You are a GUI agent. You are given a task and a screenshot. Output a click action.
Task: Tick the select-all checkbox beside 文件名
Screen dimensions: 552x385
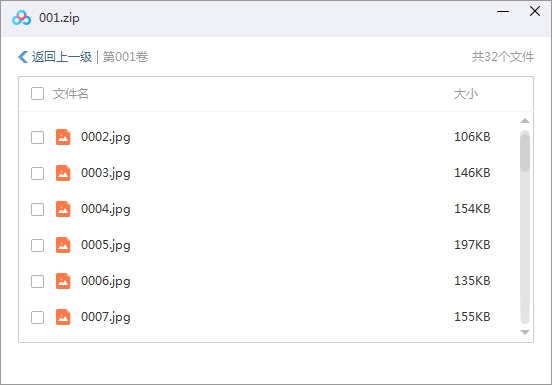click(x=37, y=94)
